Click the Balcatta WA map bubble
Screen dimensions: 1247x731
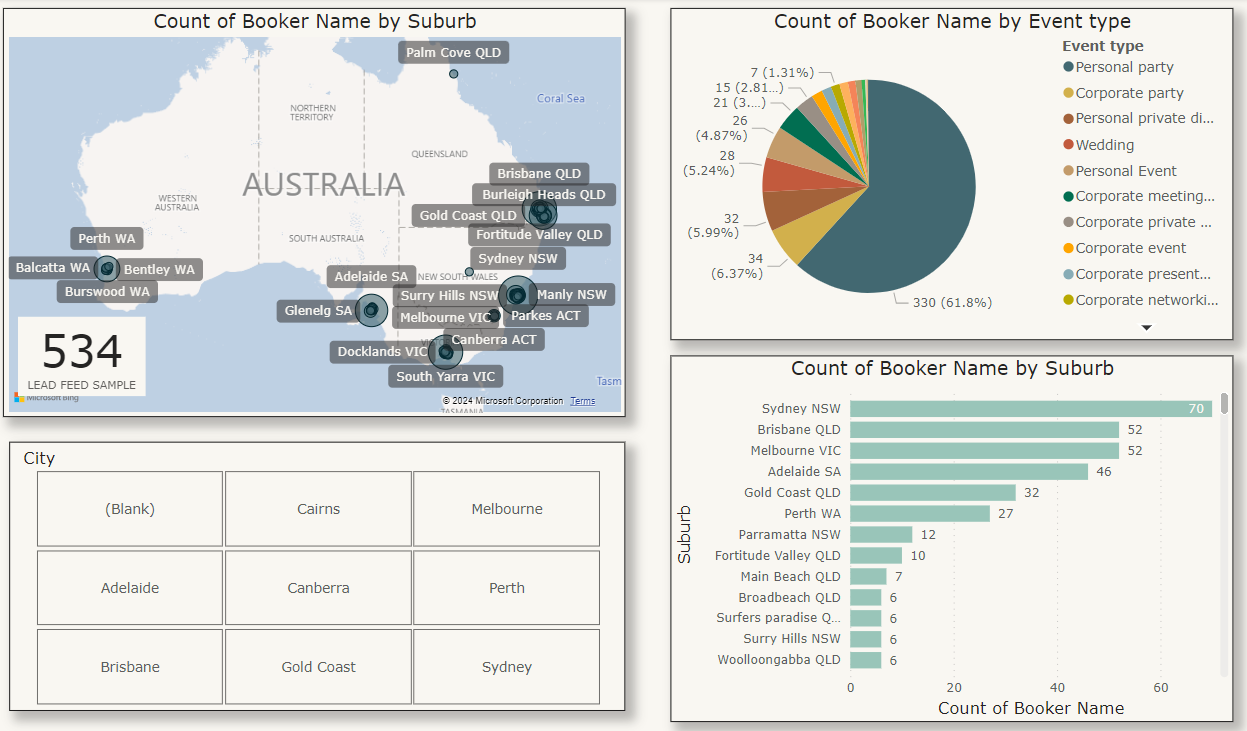pyautogui.click(x=106, y=268)
